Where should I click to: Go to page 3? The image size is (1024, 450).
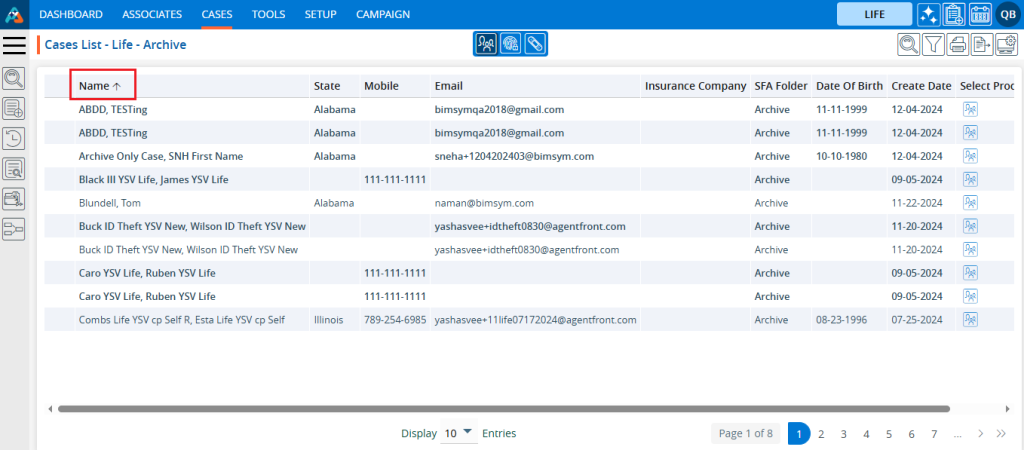click(x=843, y=433)
